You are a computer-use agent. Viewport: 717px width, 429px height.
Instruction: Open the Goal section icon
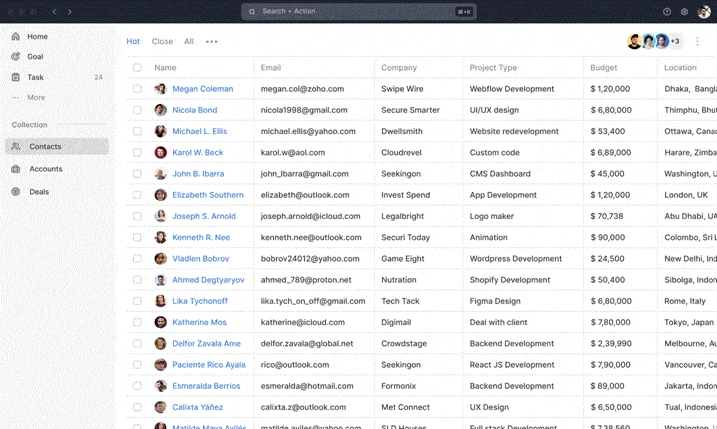pos(16,57)
